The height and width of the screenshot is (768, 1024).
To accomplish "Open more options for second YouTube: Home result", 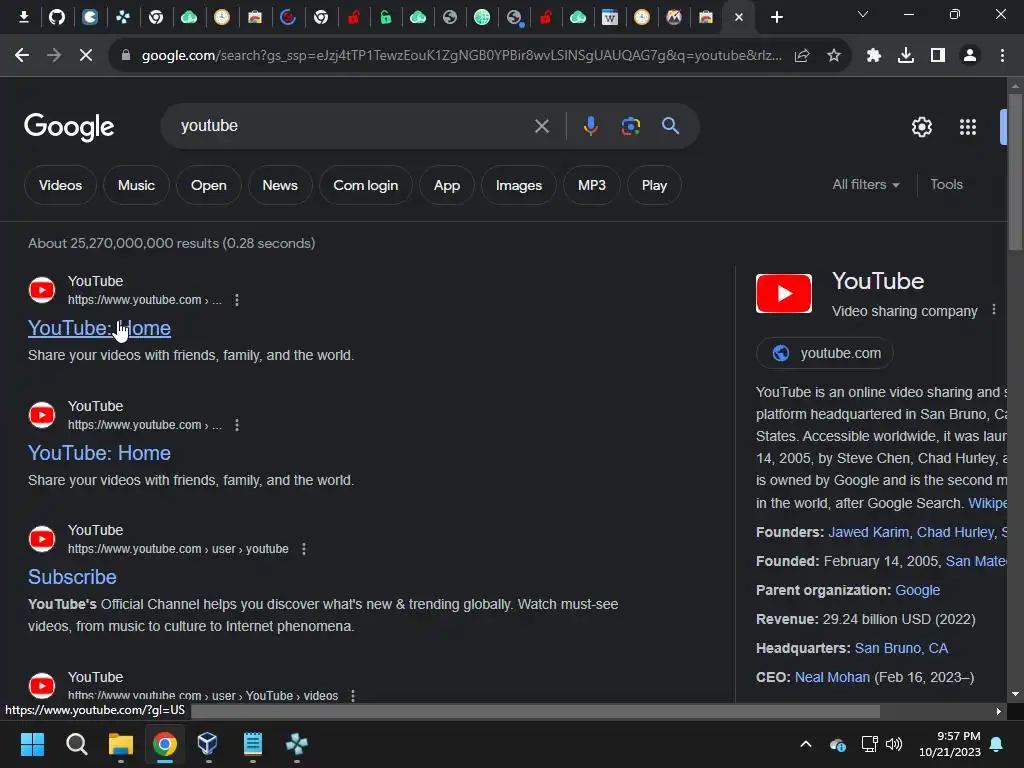I will pyautogui.click(x=236, y=425).
